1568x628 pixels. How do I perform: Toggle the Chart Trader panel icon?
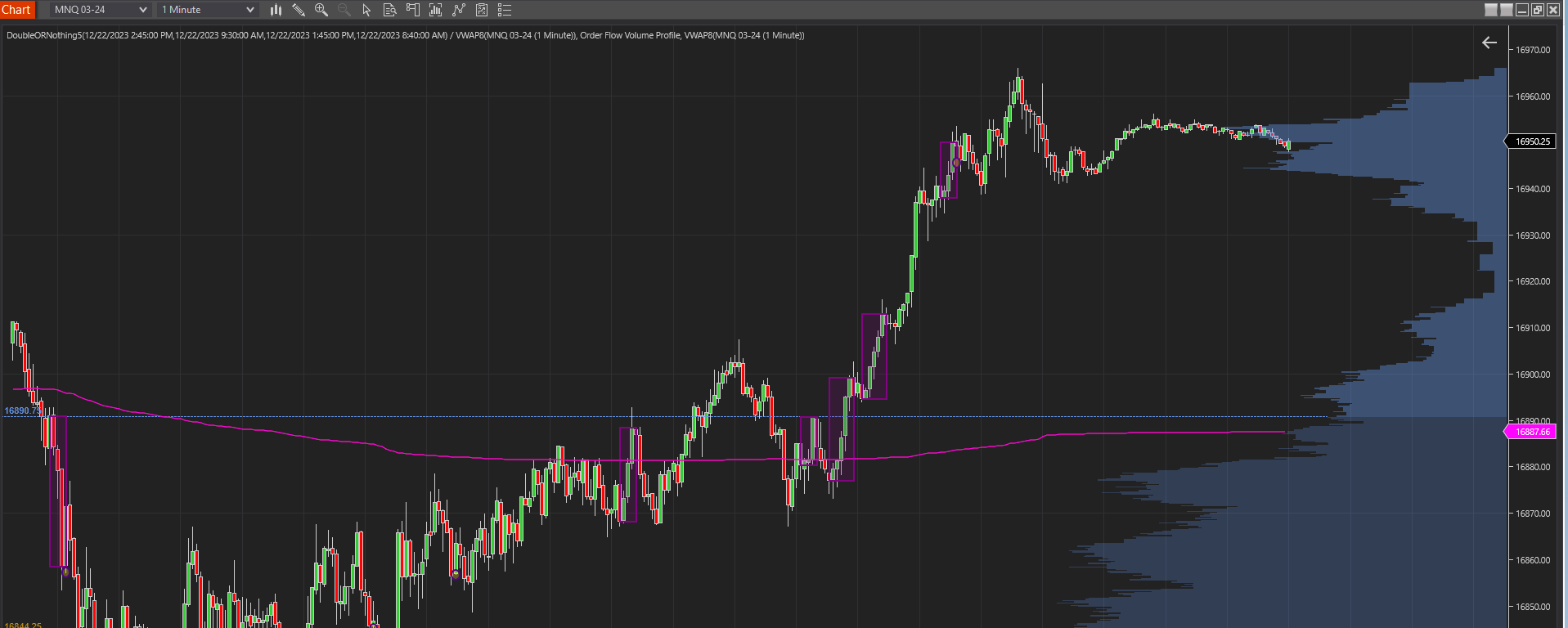click(413, 10)
